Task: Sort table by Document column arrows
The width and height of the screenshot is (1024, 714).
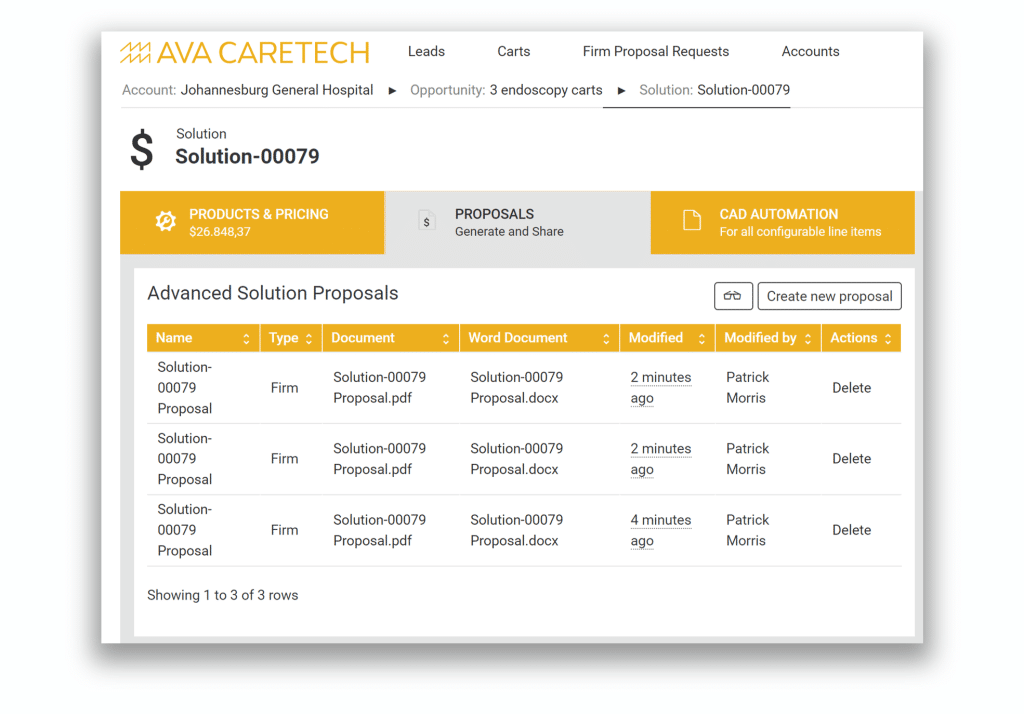Action: (x=446, y=338)
